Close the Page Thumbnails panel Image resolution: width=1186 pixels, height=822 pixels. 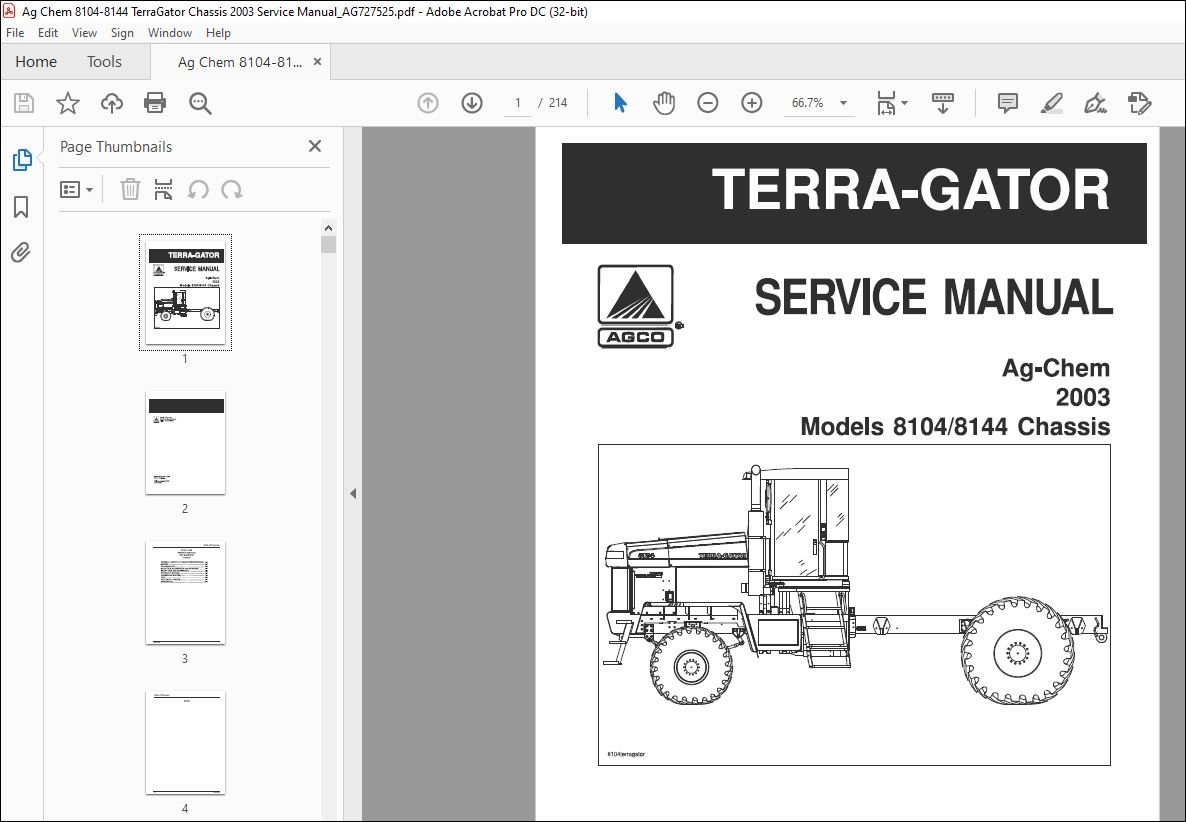tap(315, 146)
